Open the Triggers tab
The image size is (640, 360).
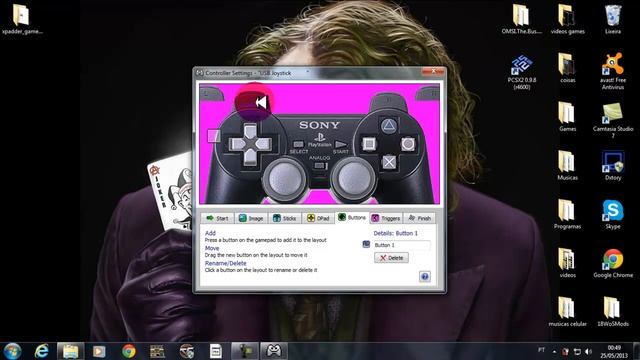click(386, 218)
